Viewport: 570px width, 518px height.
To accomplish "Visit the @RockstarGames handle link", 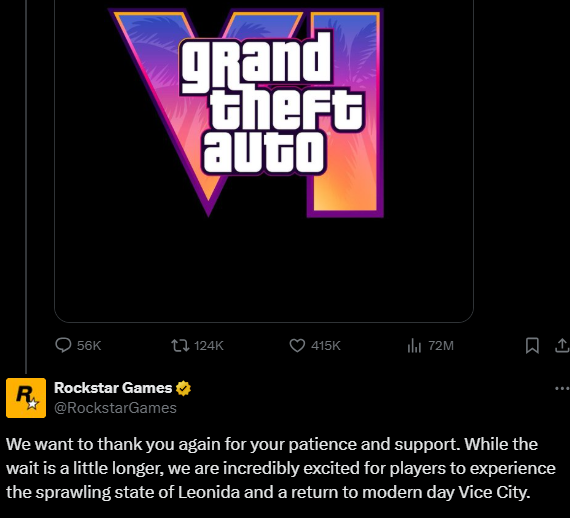I will pyautogui.click(x=115, y=408).
